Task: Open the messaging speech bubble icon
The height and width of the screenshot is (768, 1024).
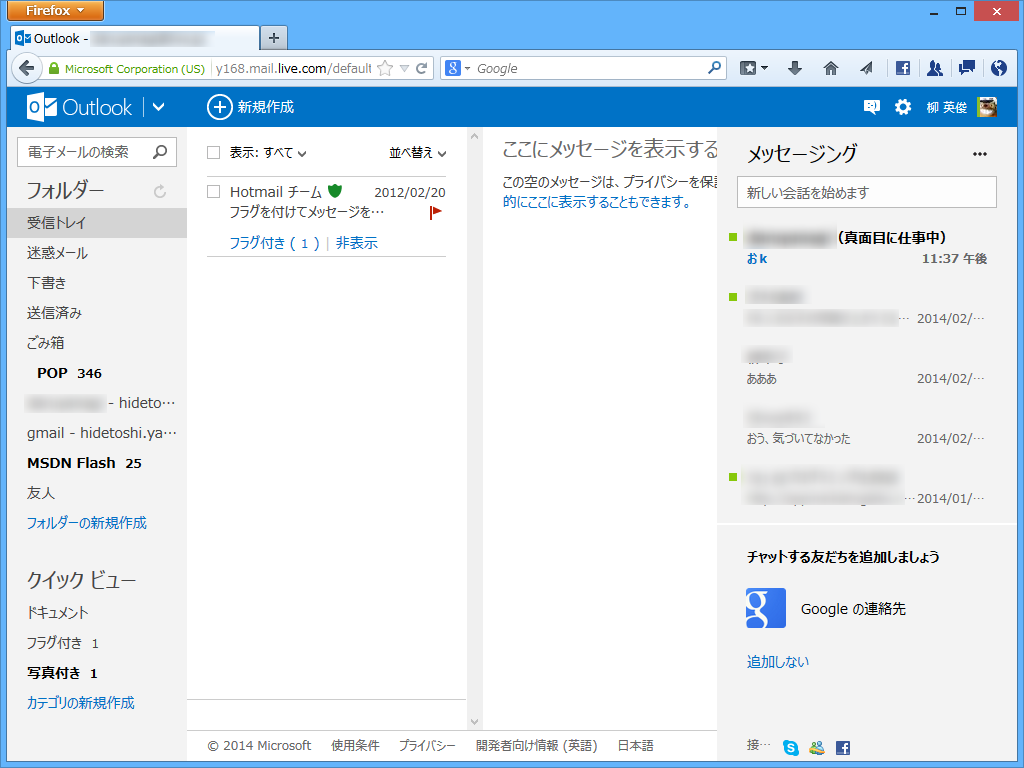Action: click(870, 107)
